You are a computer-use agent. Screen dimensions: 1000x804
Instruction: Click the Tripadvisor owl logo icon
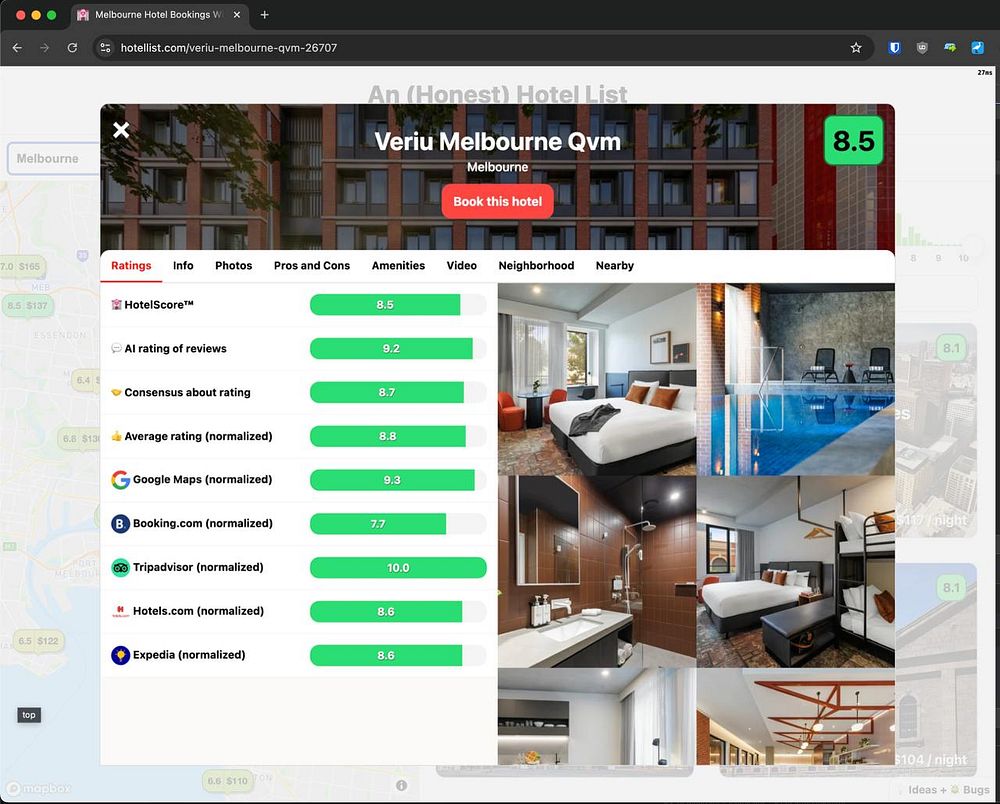click(121, 567)
